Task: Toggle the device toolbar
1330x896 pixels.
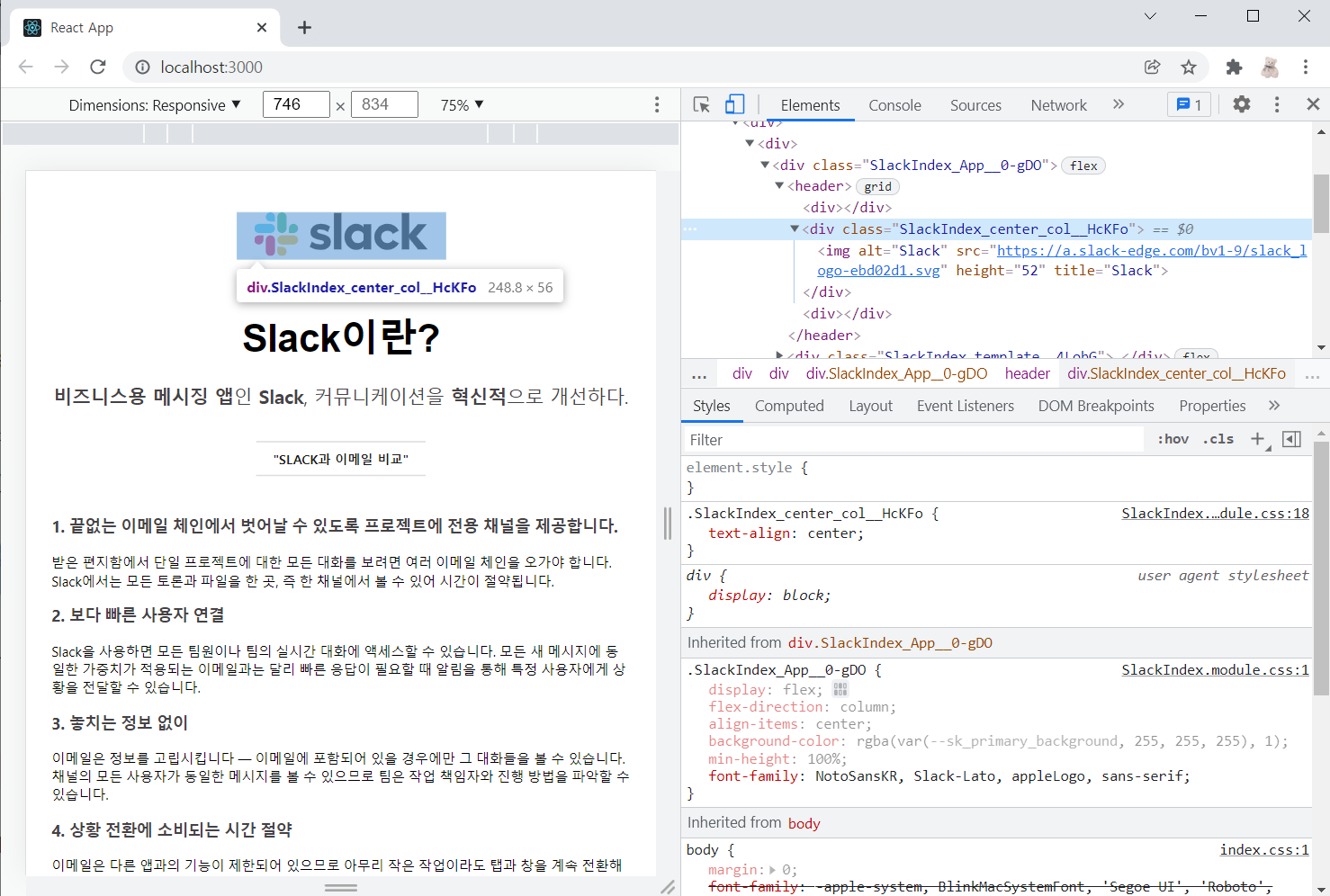Action: (735, 104)
